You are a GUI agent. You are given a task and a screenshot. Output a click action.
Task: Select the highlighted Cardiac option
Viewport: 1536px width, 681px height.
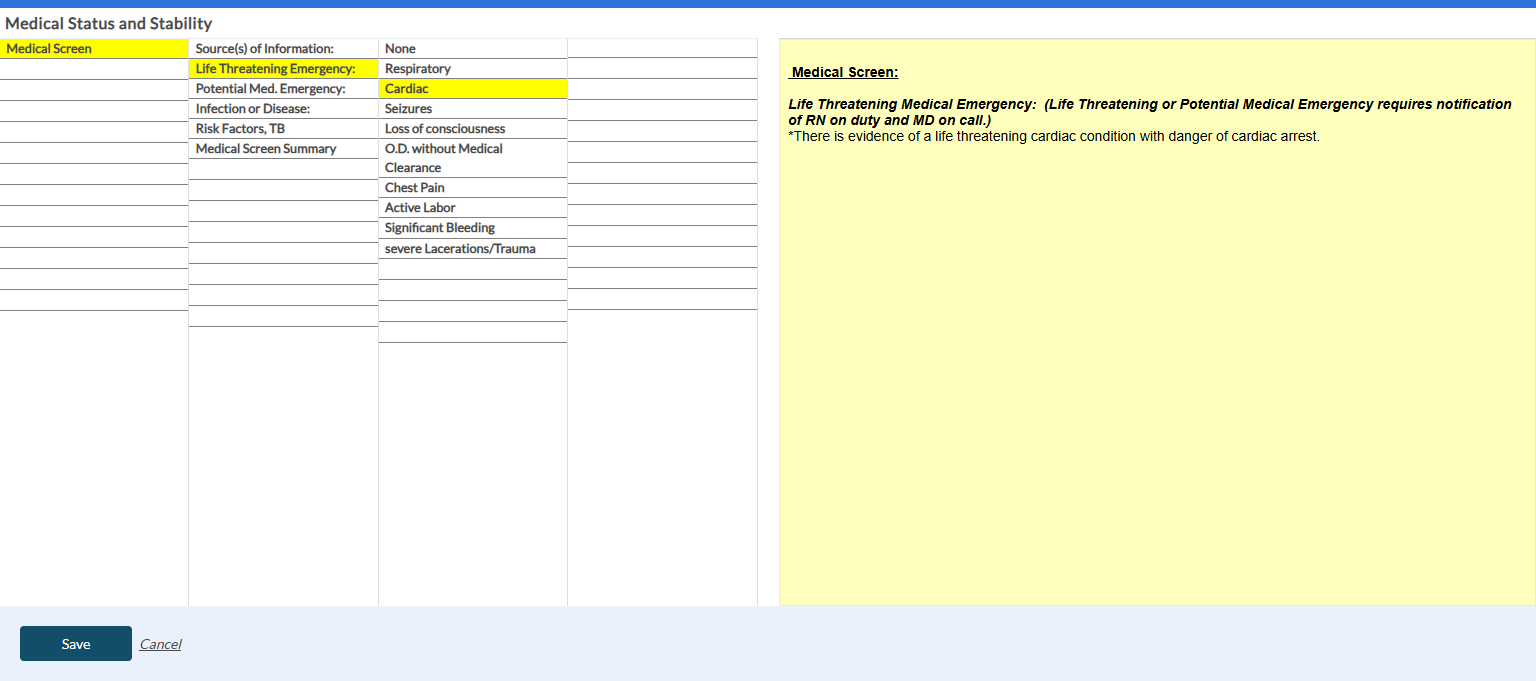point(473,89)
